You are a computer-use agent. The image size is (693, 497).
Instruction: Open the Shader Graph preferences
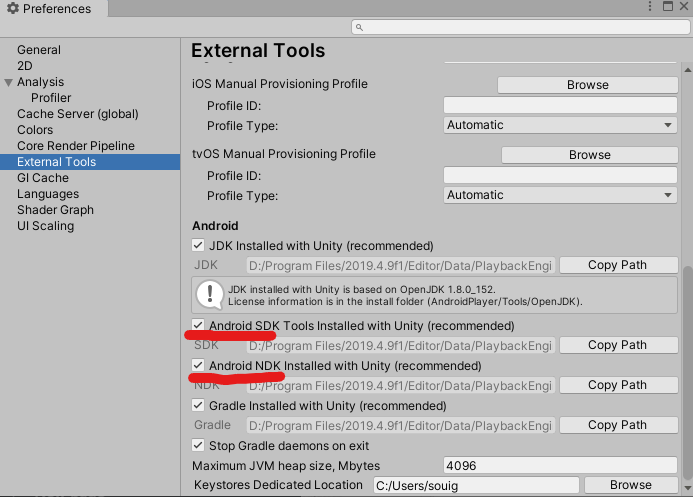pos(55,210)
